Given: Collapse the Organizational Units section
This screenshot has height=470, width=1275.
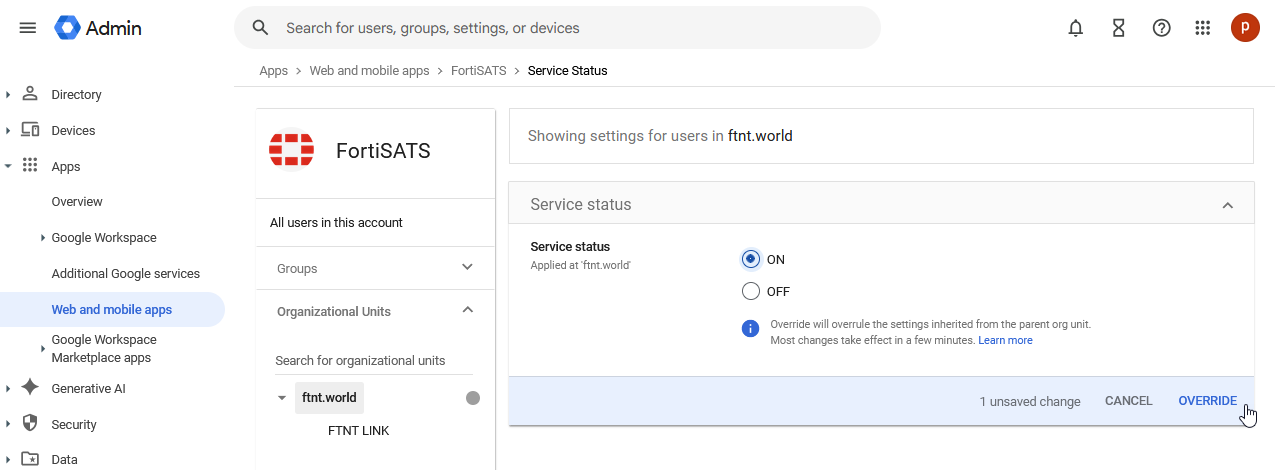Looking at the screenshot, I should (467, 311).
